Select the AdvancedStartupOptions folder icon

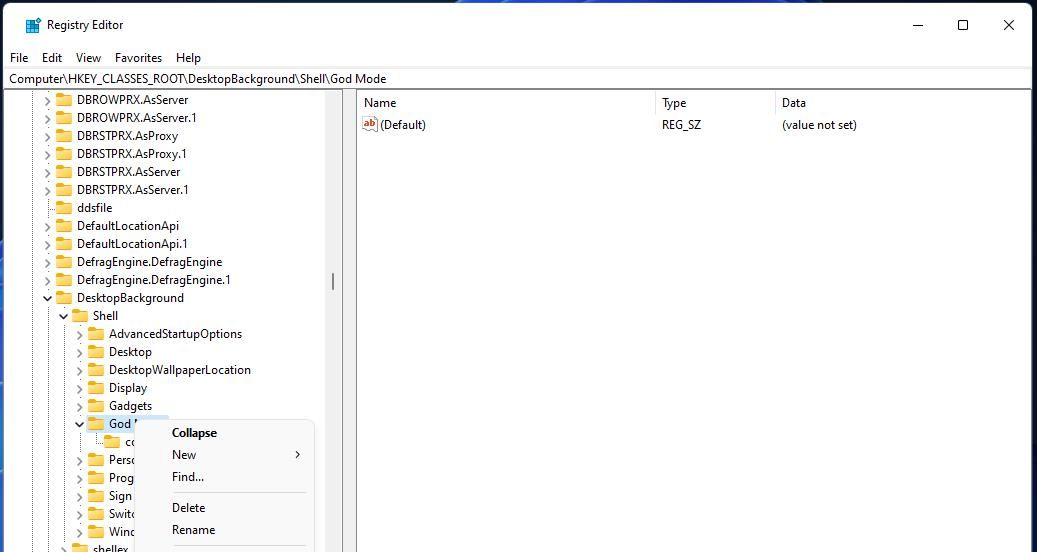pos(96,334)
